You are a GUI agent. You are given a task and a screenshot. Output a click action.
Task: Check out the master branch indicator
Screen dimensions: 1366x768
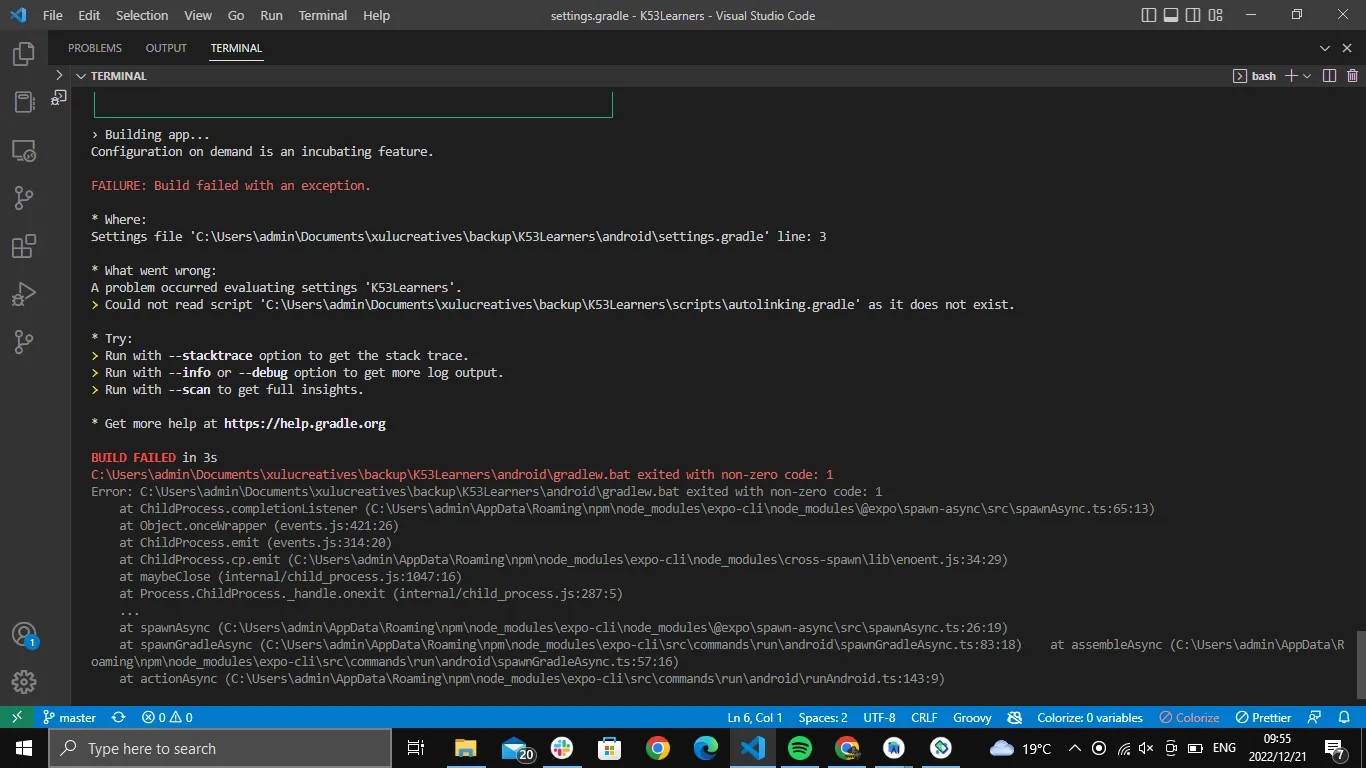(x=69, y=717)
